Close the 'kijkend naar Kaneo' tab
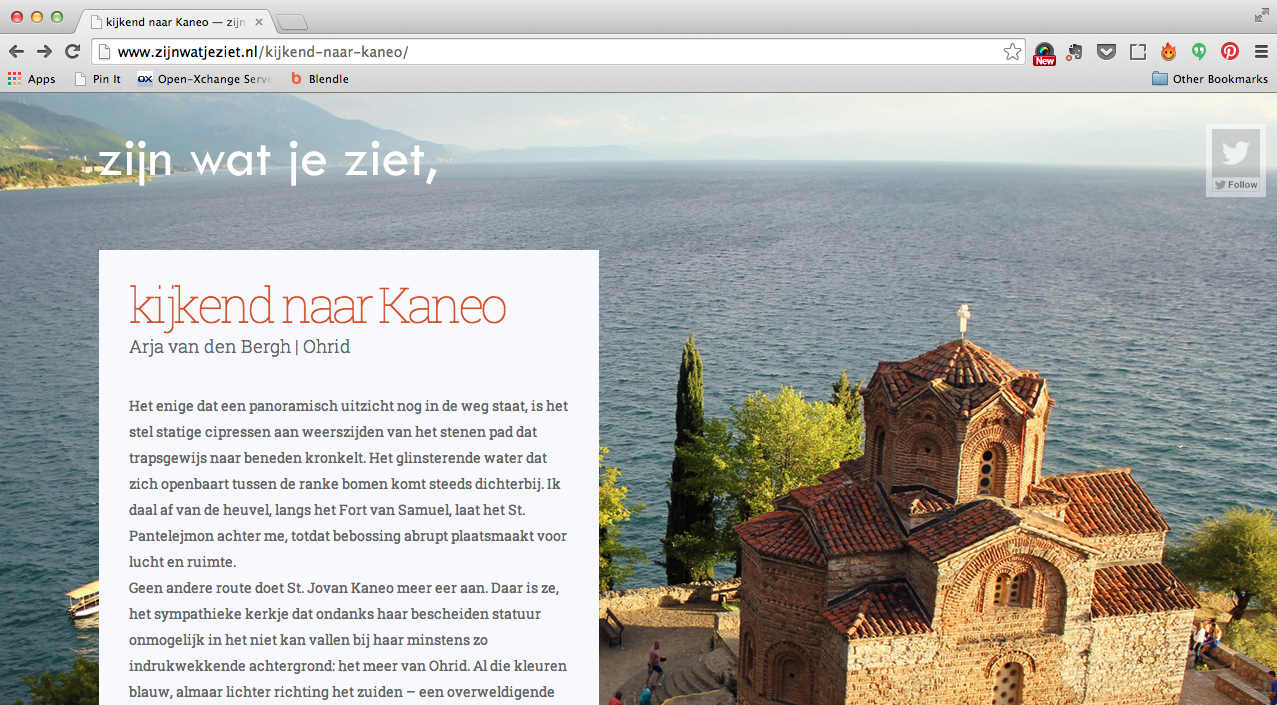1277x705 pixels. tap(259, 22)
